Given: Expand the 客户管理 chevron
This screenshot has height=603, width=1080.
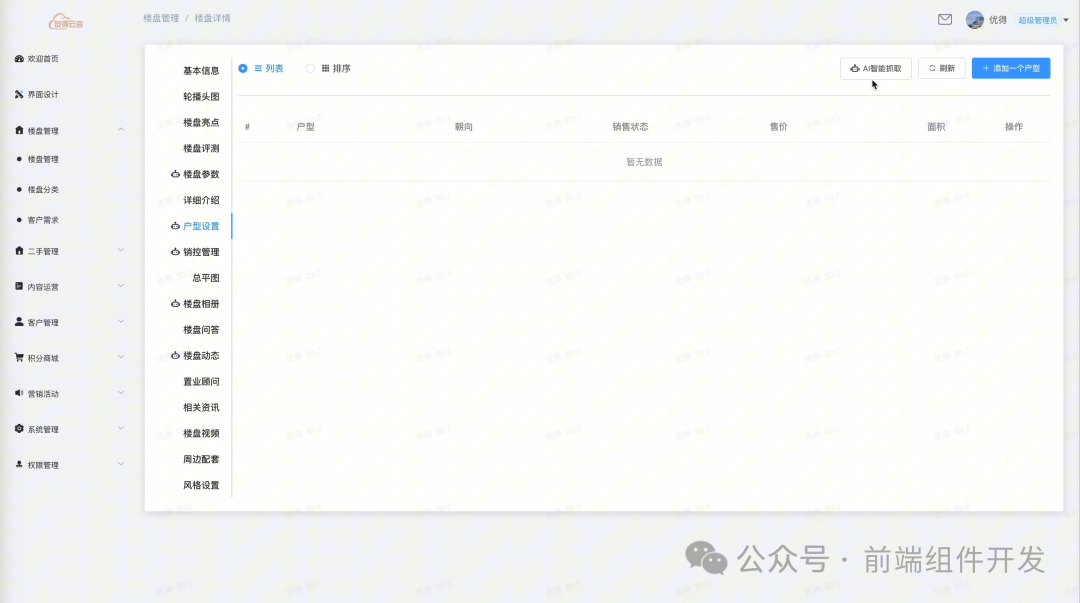Looking at the screenshot, I should (x=121, y=321).
